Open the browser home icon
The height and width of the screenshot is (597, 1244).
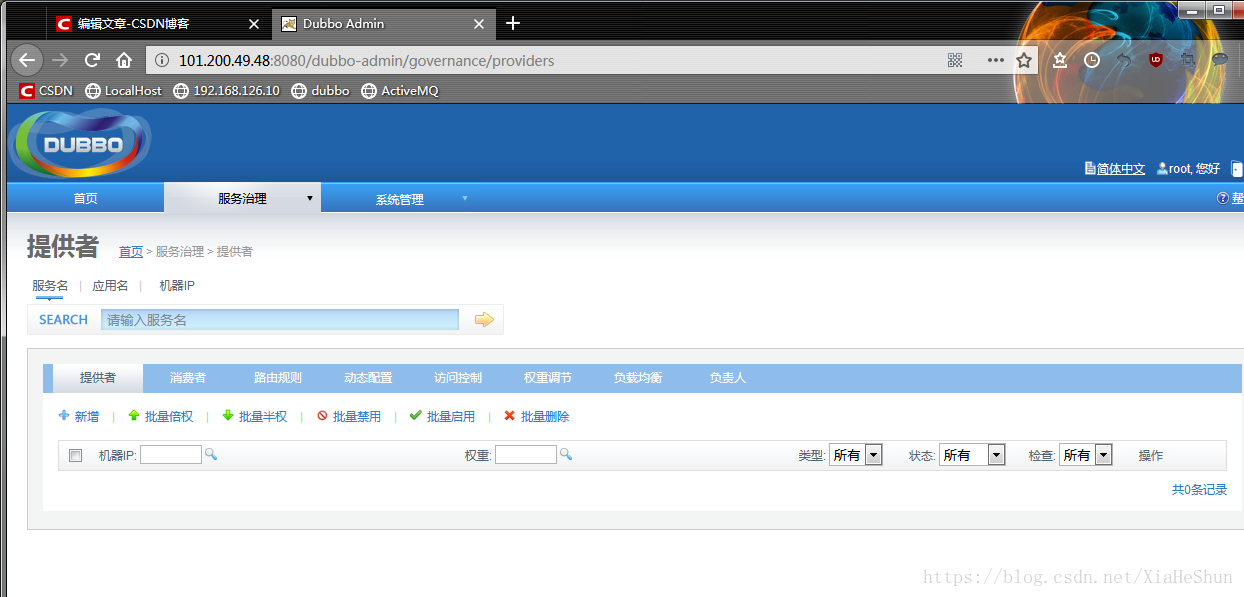[x=124, y=60]
